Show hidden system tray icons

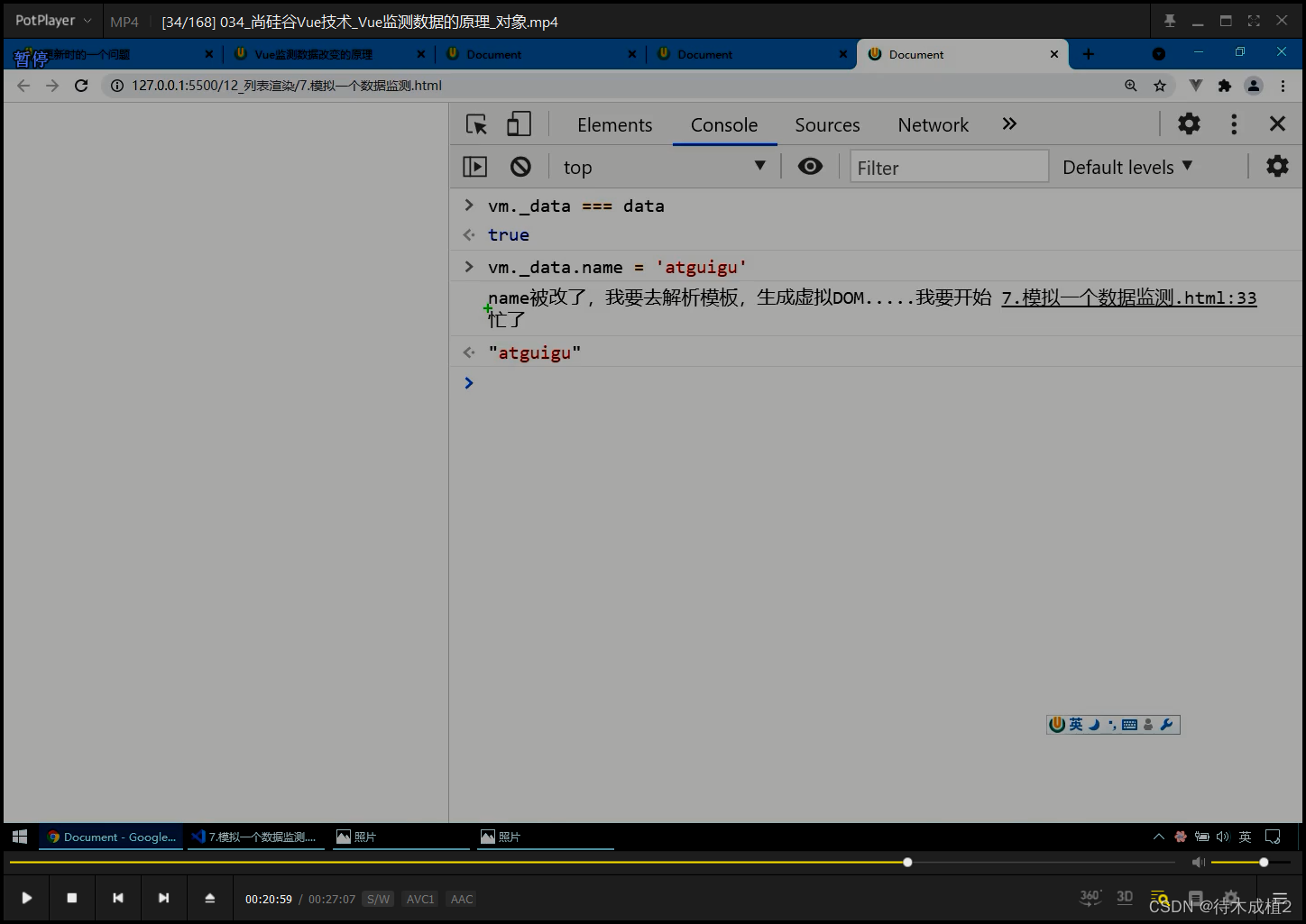tap(1159, 837)
